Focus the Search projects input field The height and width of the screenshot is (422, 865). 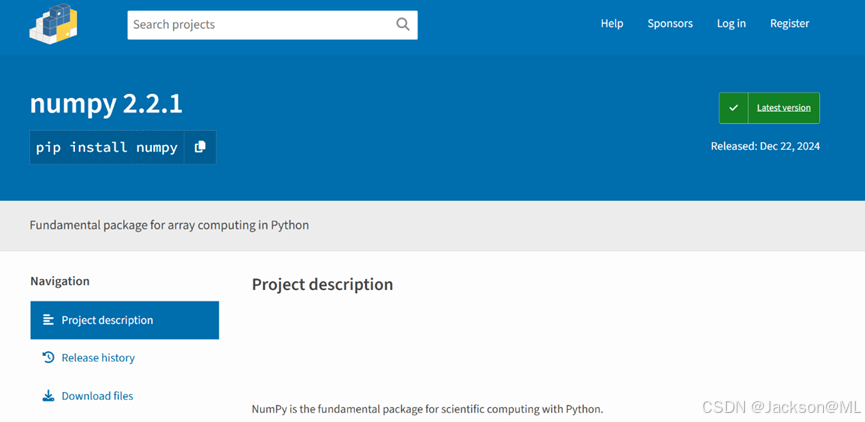(260, 25)
